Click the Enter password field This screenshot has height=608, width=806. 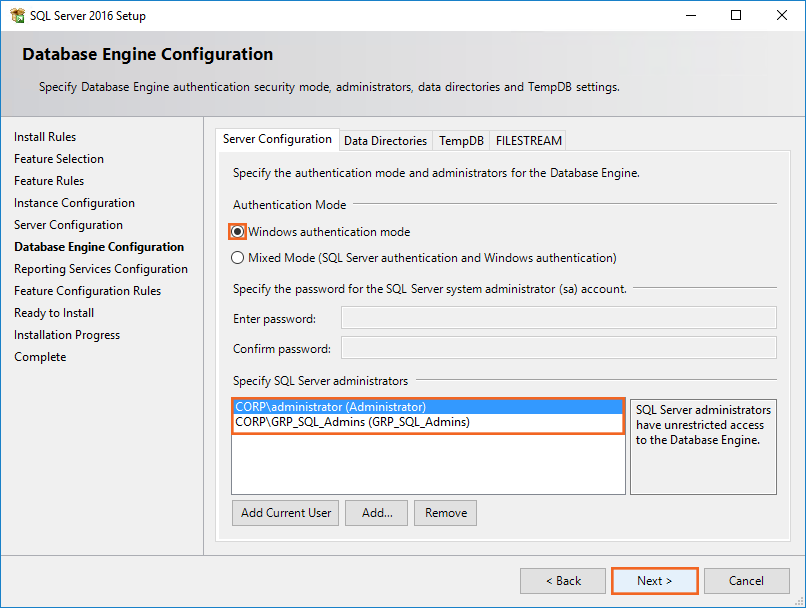(558, 318)
